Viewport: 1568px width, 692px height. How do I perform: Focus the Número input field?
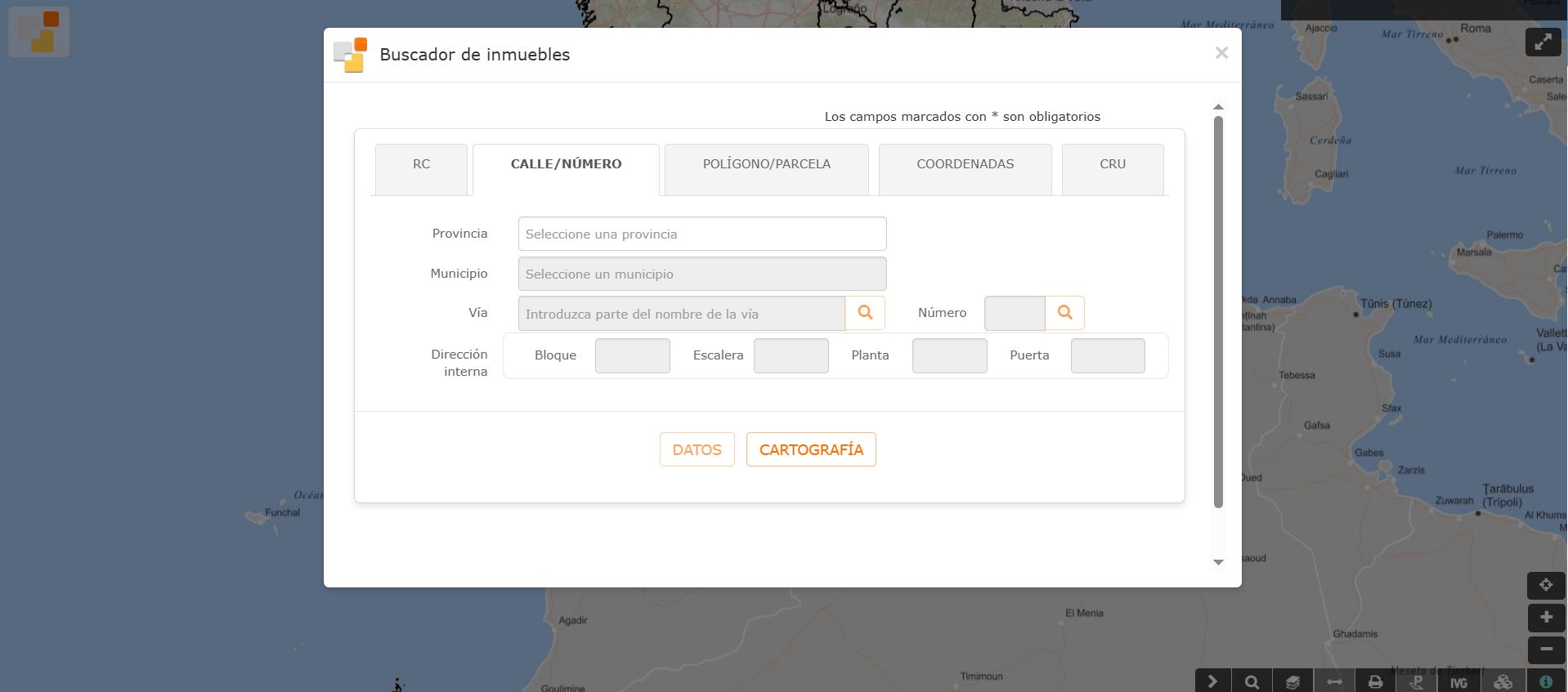(1015, 314)
